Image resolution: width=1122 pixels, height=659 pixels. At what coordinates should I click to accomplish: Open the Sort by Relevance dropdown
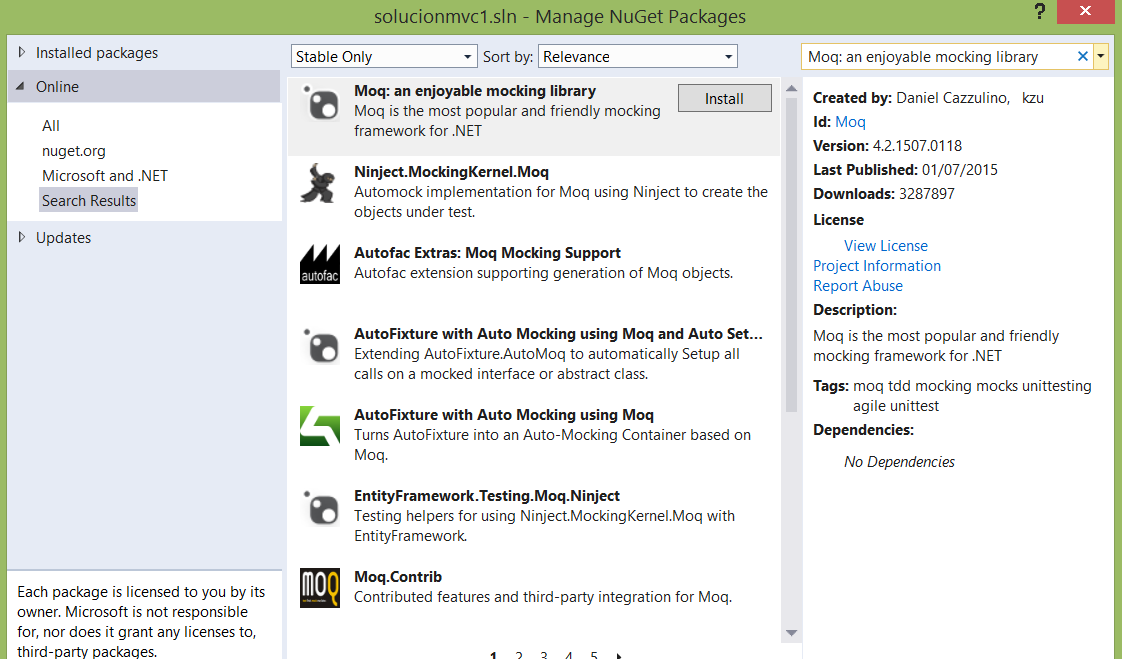[x=638, y=57]
